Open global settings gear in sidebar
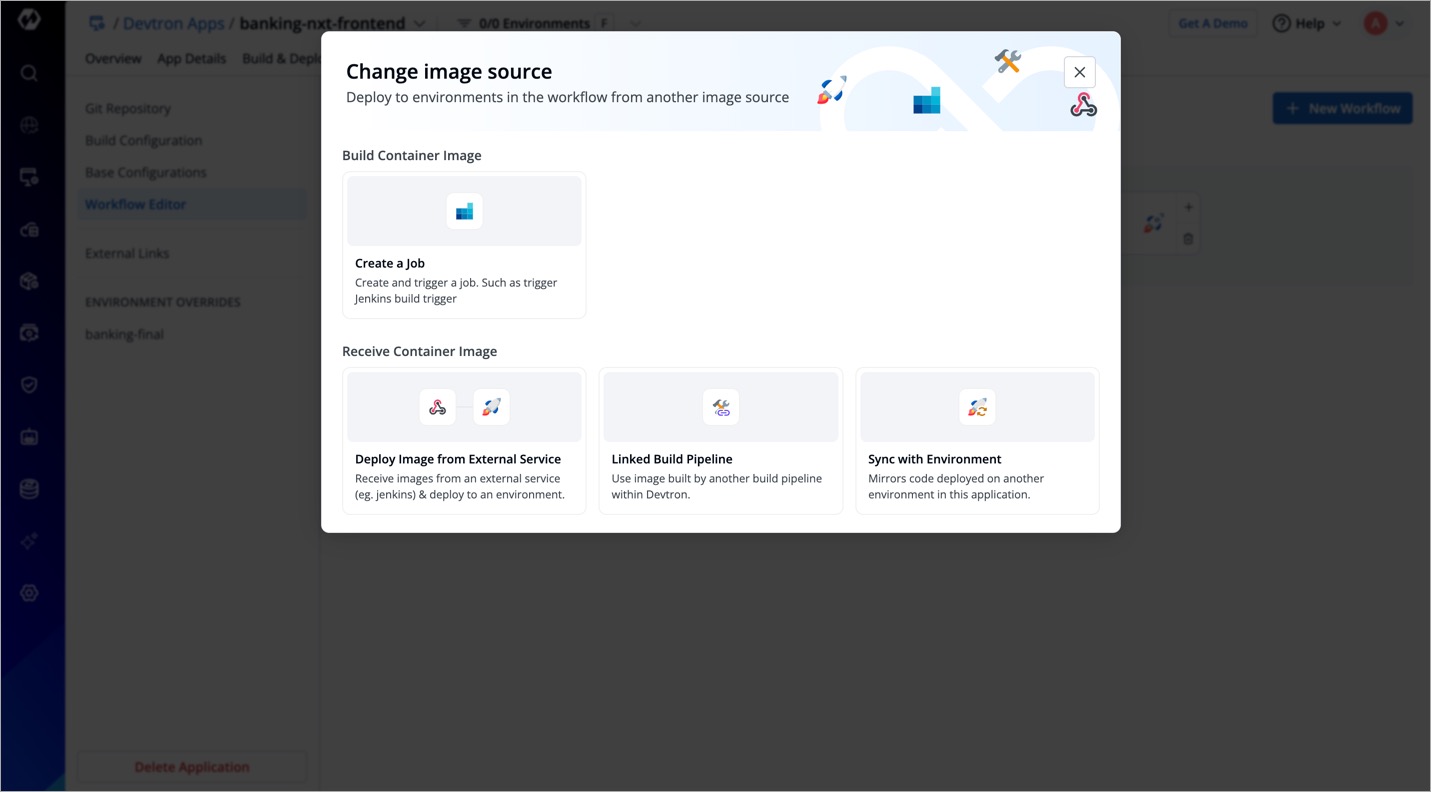 pyautogui.click(x=29, y=593)
